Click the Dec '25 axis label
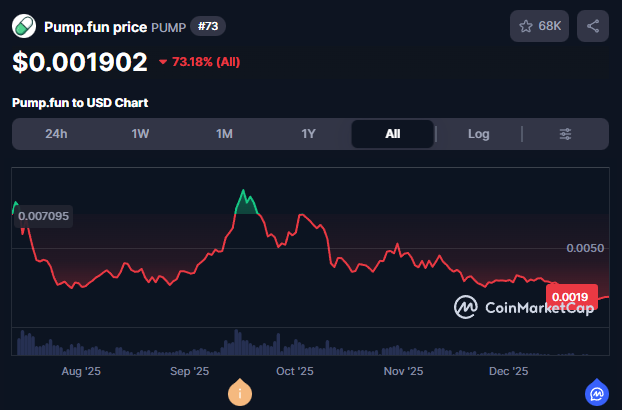Viewport: 622px width, 410px height. point(509,371)
